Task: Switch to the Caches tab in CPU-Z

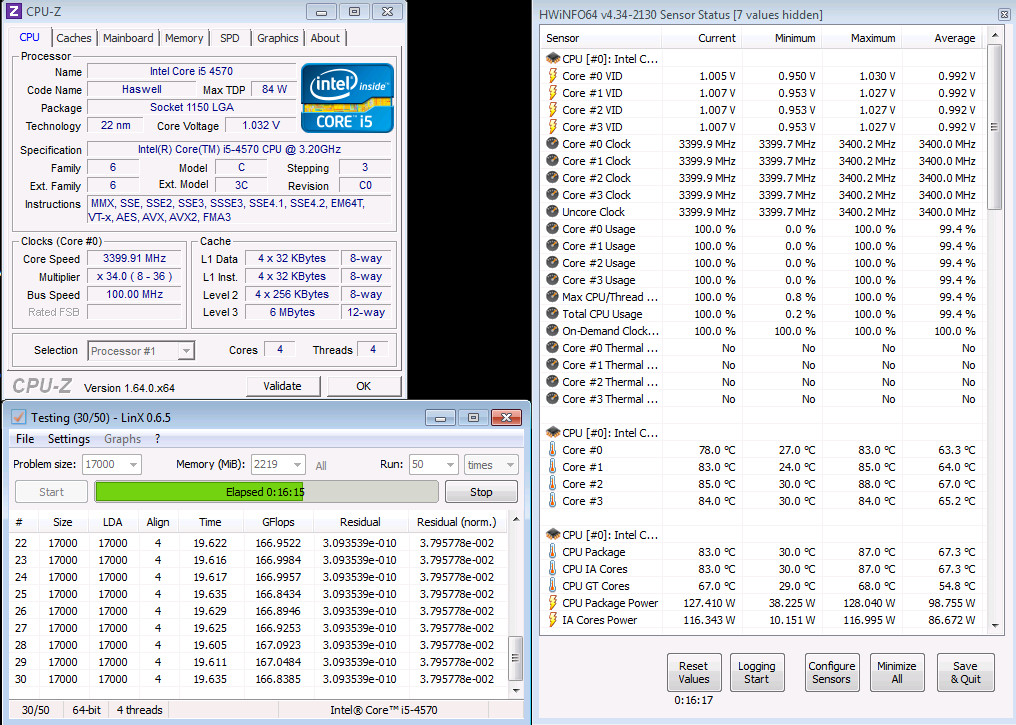Action: pyautogui.click(x=74, y=38)
